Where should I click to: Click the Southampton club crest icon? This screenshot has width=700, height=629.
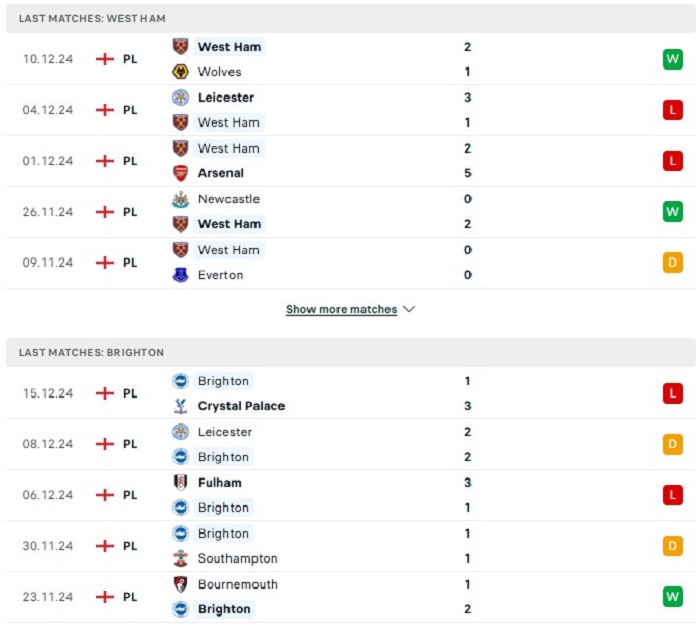(x=180, y=558)
